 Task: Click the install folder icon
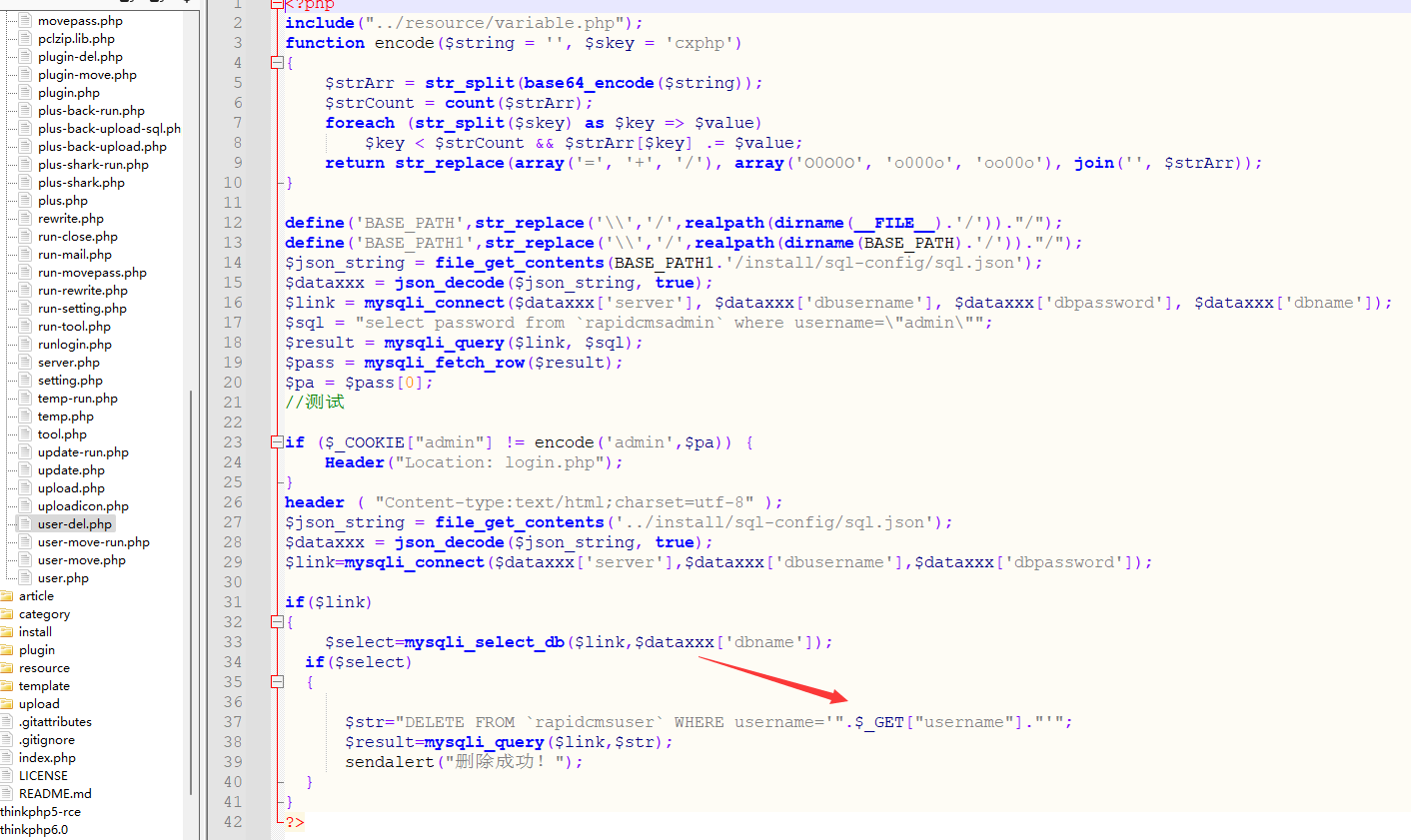[7, 632]
